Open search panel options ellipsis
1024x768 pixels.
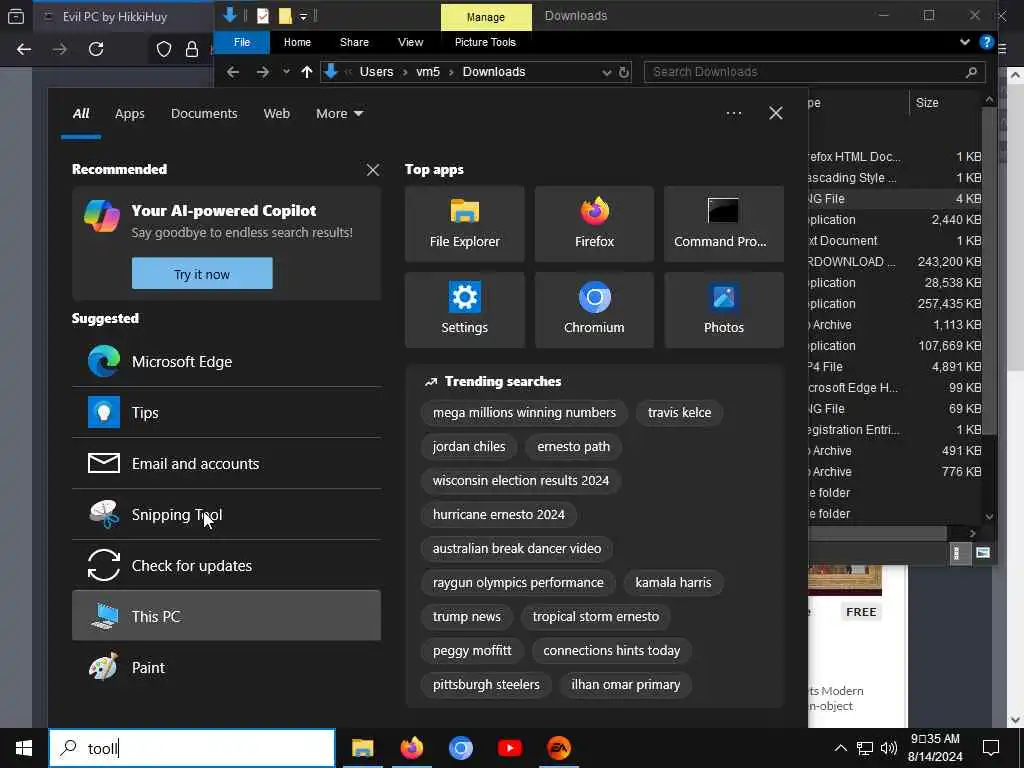tap(733, 114)
